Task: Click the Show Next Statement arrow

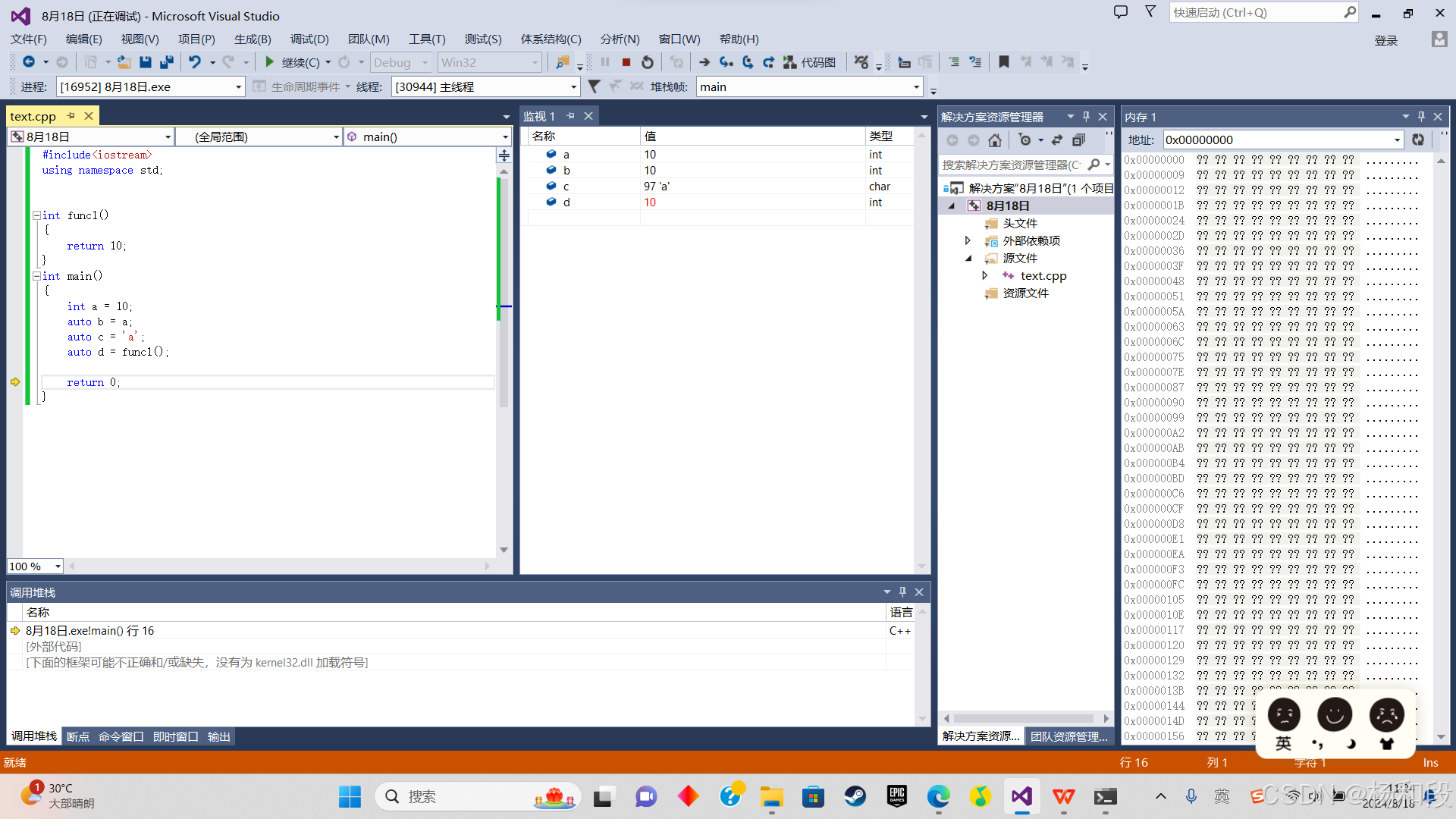Action: pos(704,62)
